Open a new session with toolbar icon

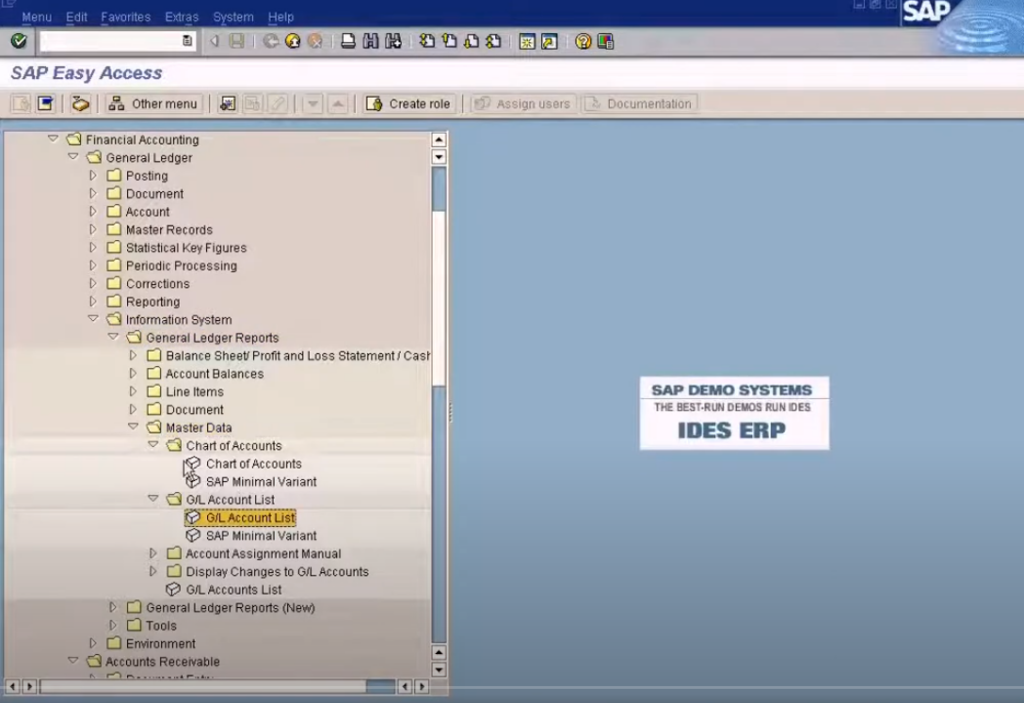click(x=526, y=42)
